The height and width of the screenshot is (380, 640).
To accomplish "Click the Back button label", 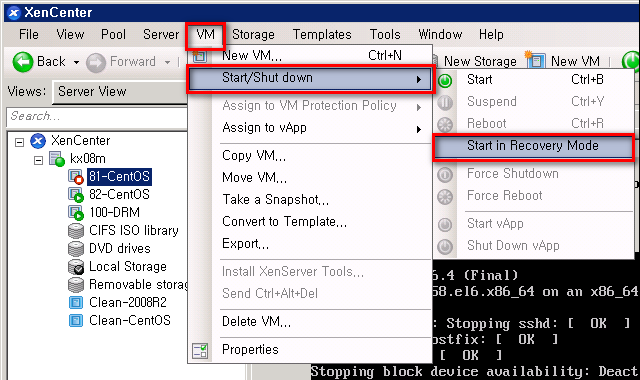I will coord(51,62).
